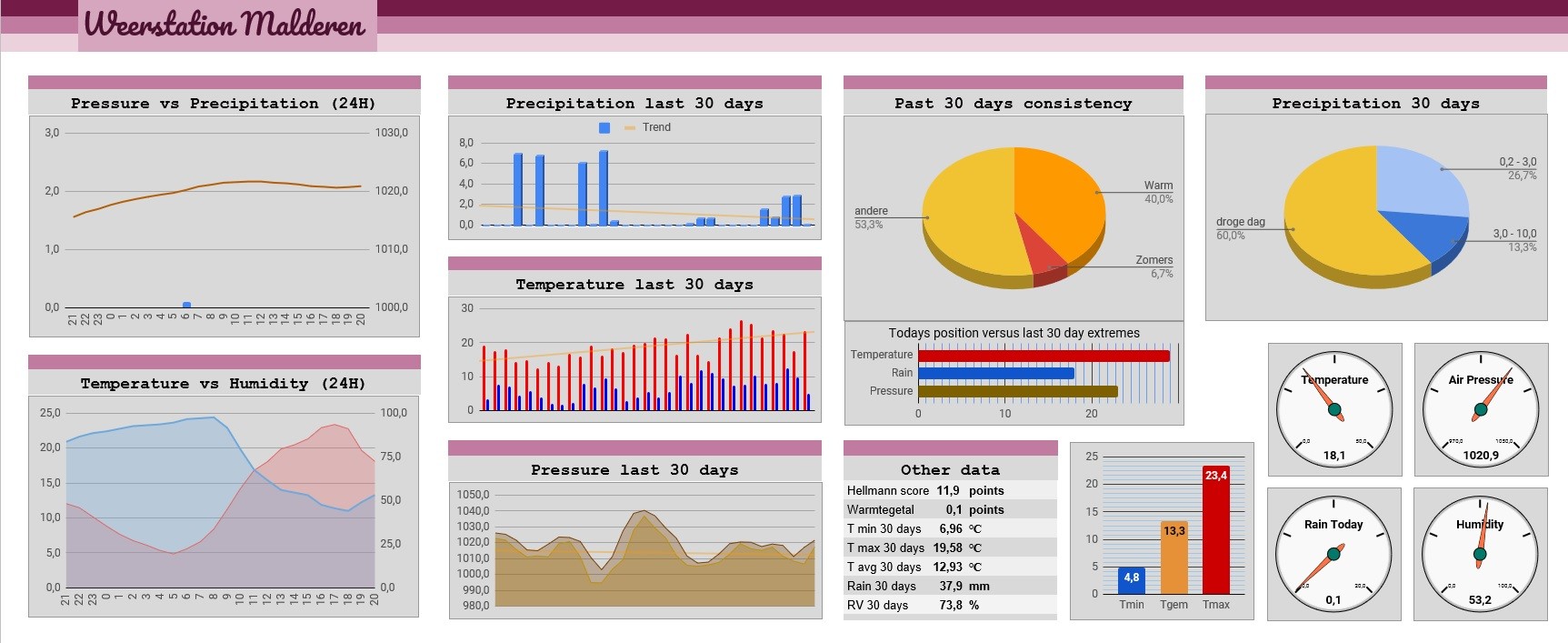This screenshot has width=1568, height=643.
Task: Click the red Tmax bar showing 23,4
Action: [x=1216, y=529]
